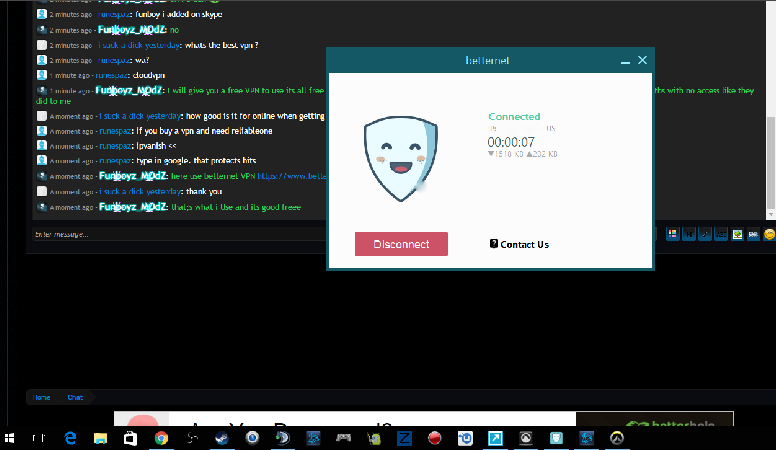This screenshot has width=776, height=450.
Task: Open FunBoyz_MOdZ name on 'its good freee' message
Action: pyautogui.click(x=133, y=207)
